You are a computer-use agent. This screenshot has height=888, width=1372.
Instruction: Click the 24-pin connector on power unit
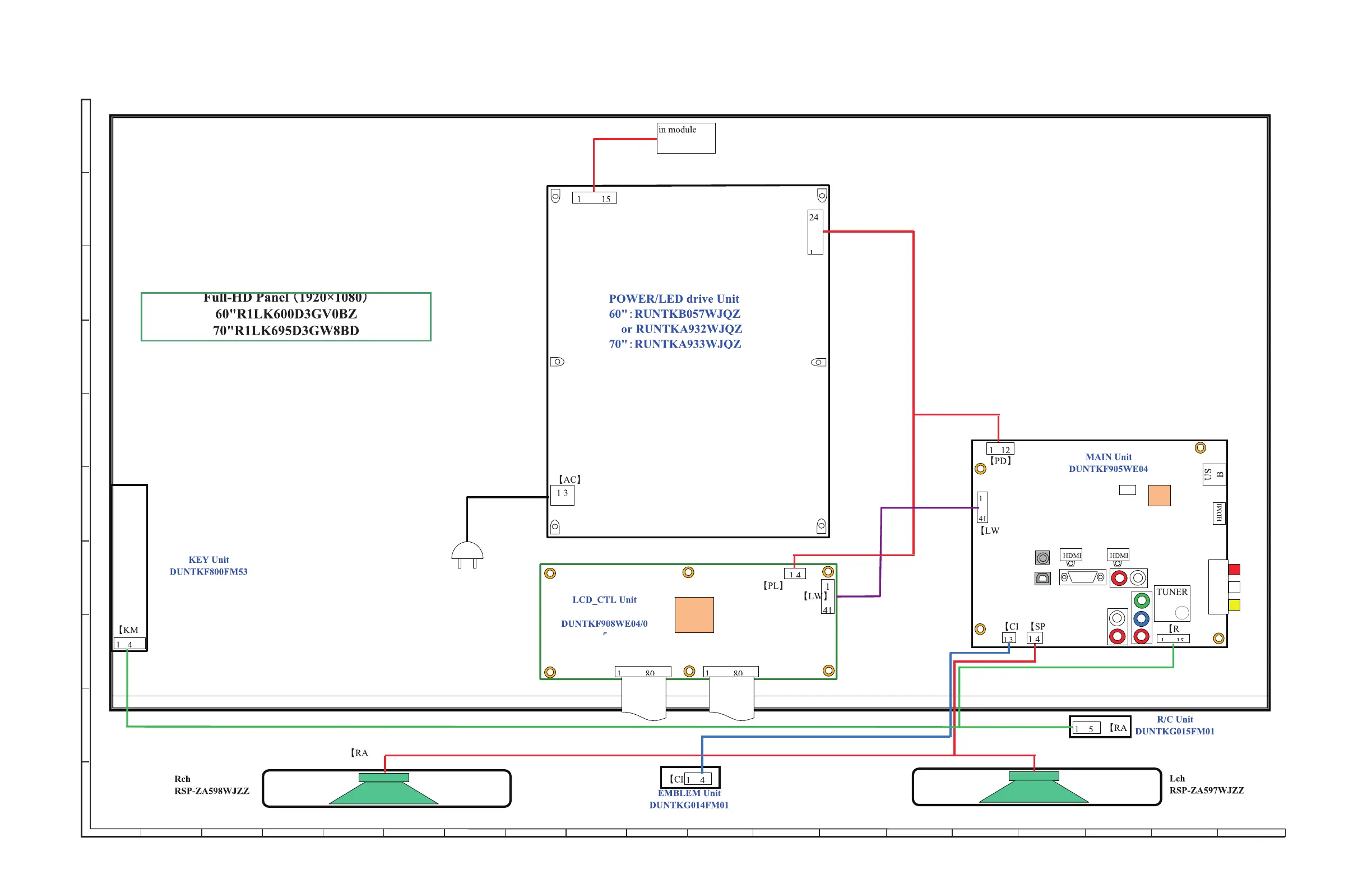[x=814, y=233]
